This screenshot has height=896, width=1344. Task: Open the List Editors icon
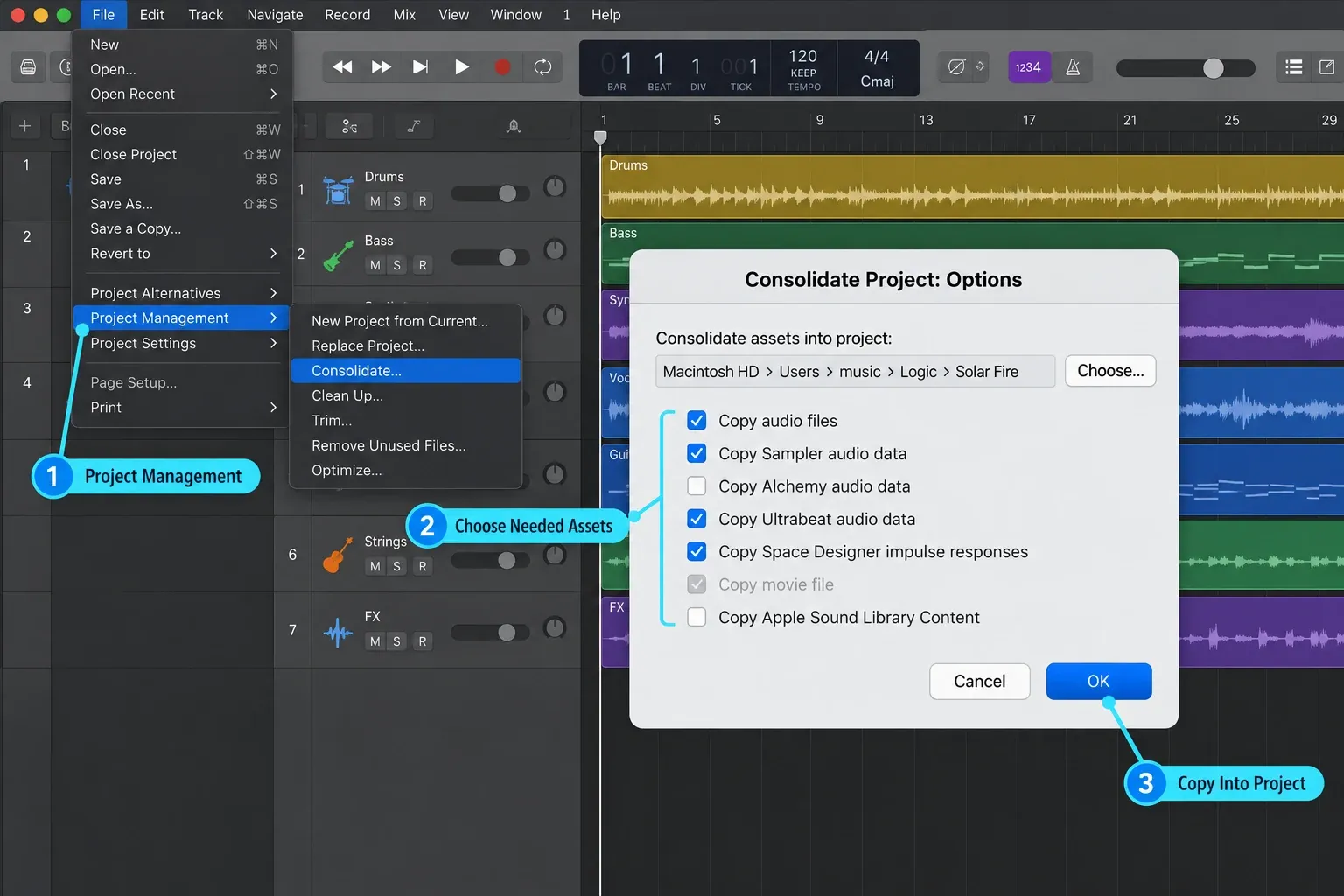pos(1294,67)
